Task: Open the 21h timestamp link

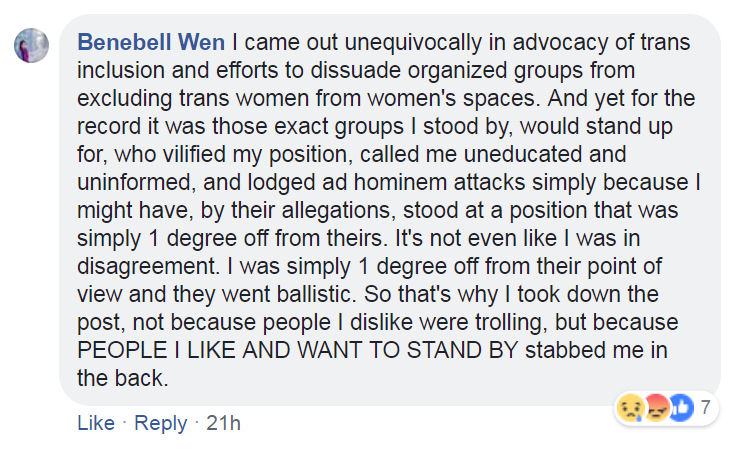Action: tap(224, 423)
